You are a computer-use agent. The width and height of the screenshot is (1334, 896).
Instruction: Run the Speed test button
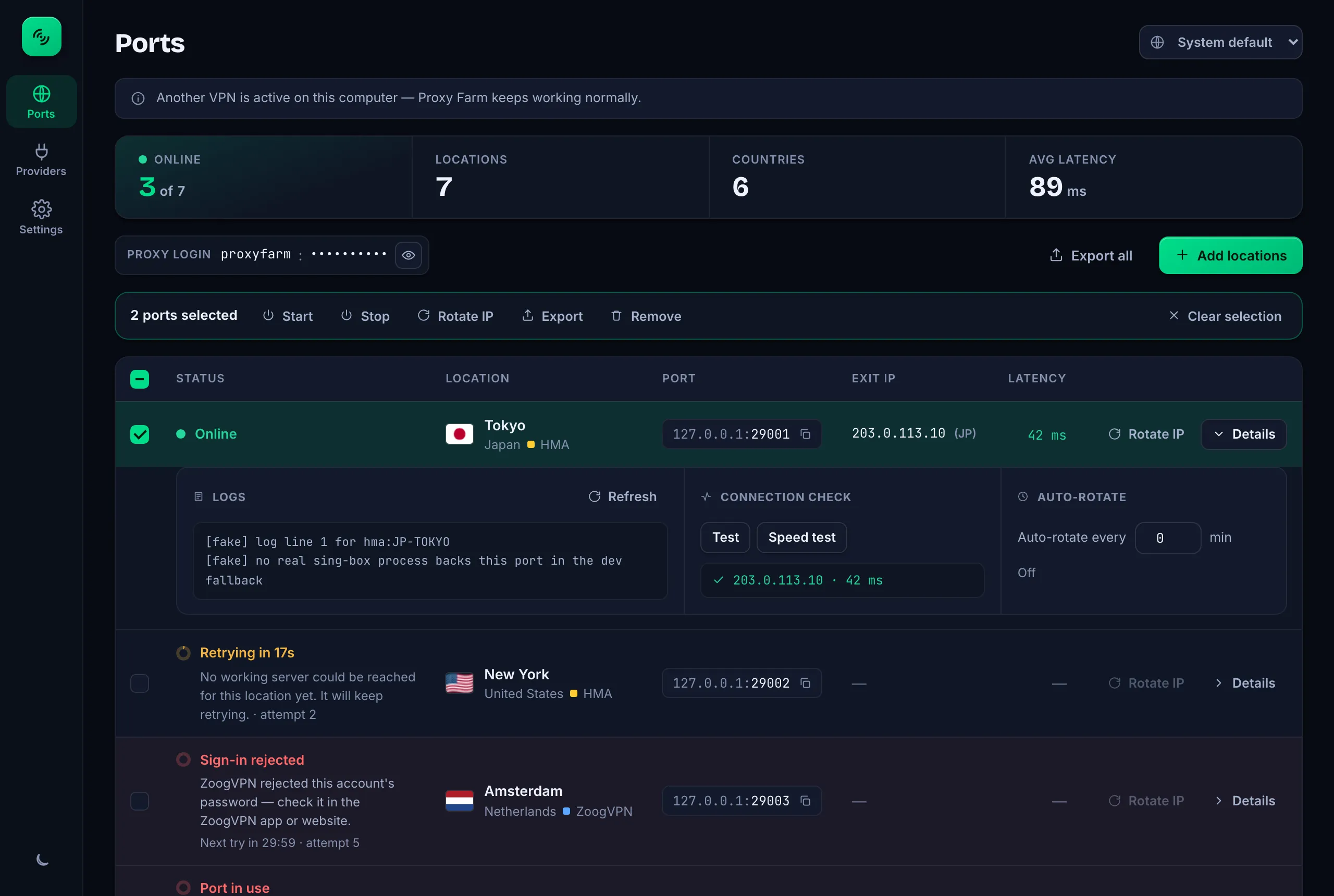801,538
